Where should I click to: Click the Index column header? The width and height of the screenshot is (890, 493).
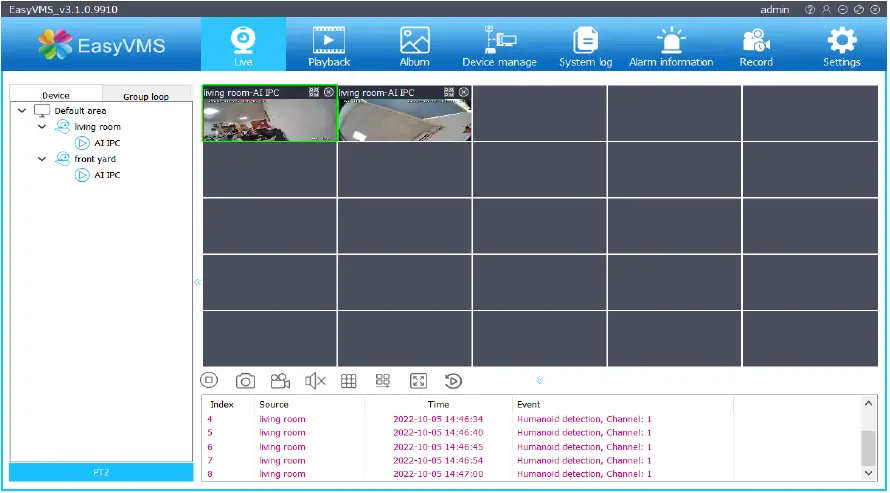222,404
